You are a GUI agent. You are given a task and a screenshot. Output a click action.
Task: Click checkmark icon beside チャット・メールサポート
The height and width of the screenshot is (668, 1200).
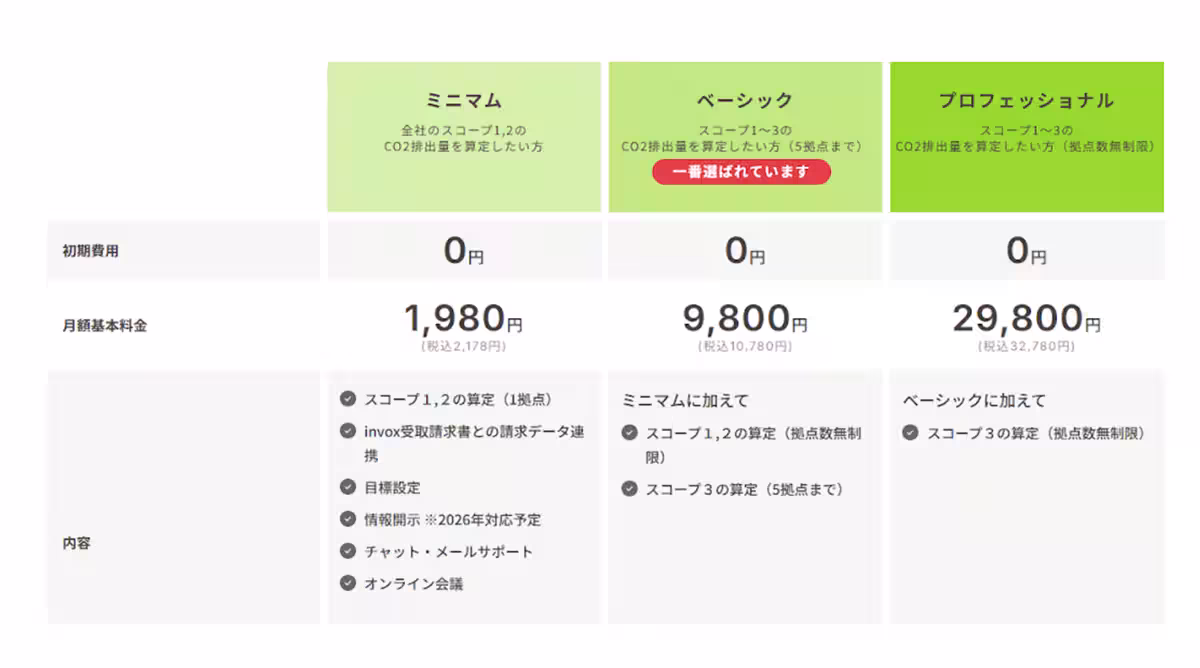click(x=348, y=551)
